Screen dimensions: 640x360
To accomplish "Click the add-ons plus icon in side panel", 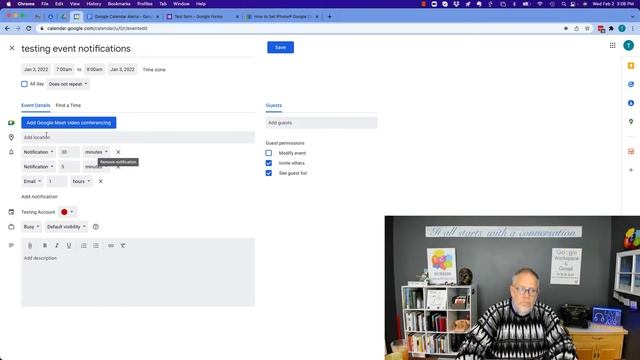I will [631, 170].
